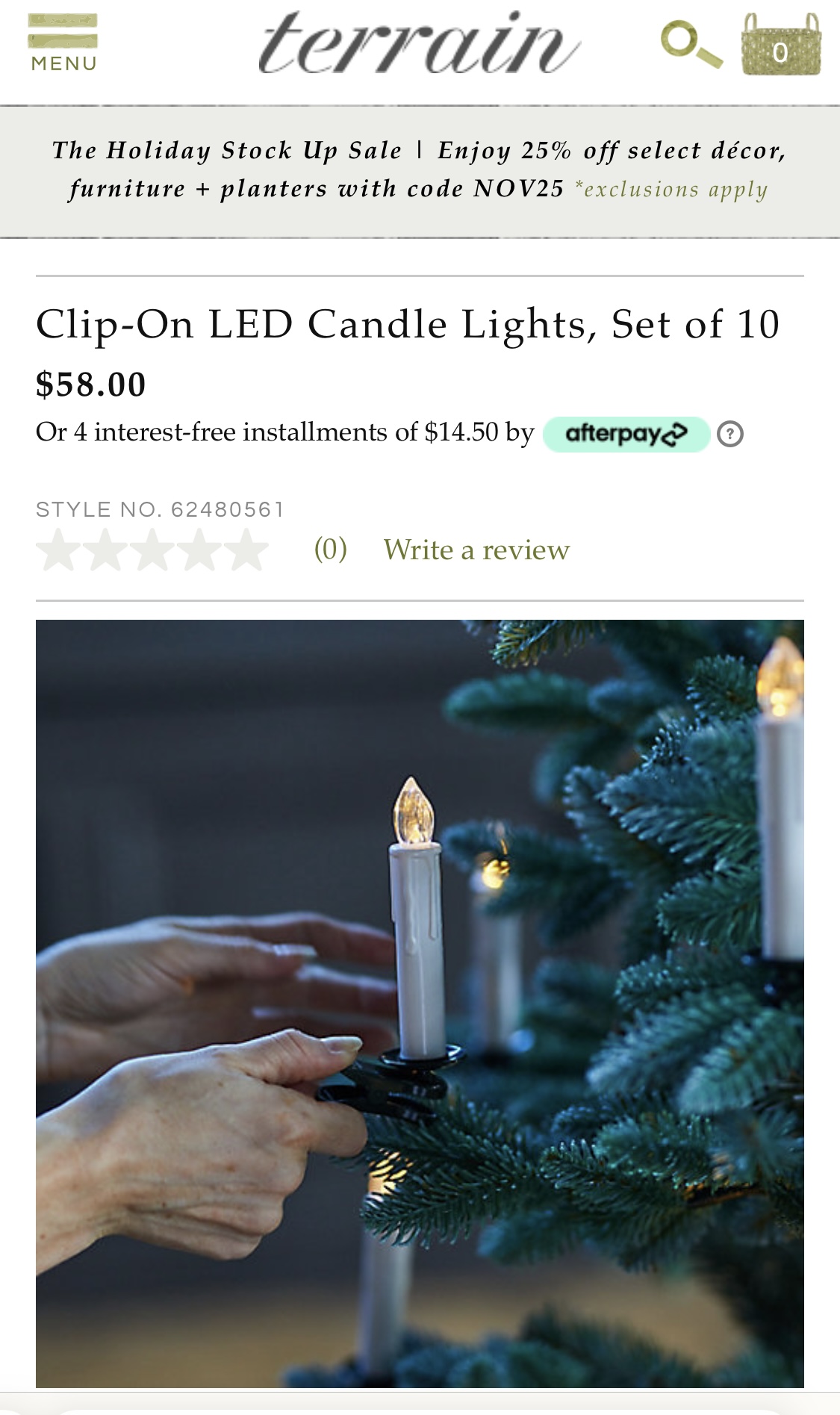Select the fifth rating star

246,550
